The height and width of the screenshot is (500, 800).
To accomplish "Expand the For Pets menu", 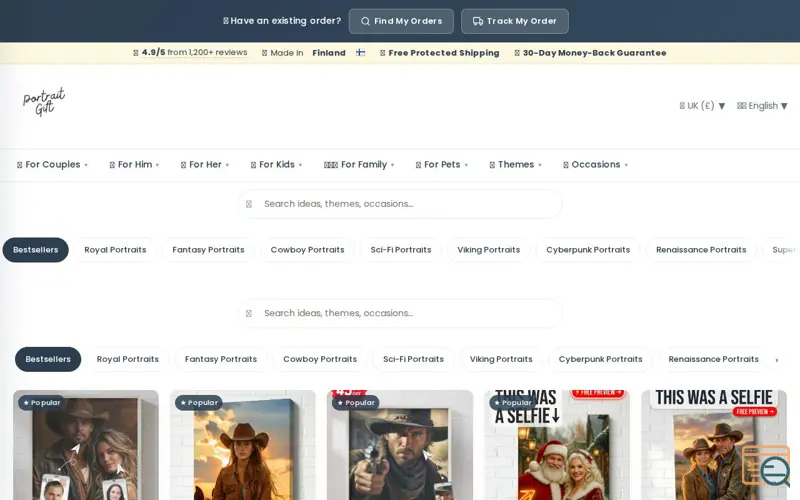I will tap(441, 165).
